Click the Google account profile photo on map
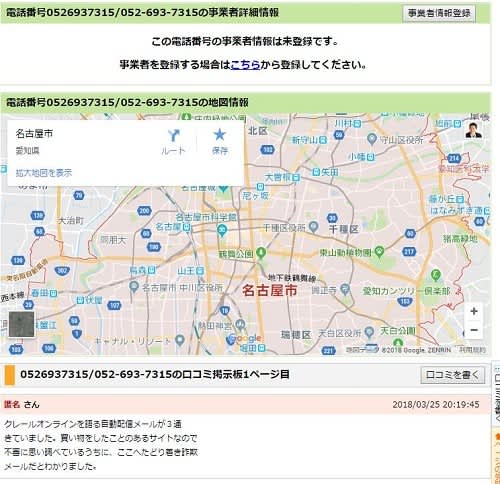This screenshot has height=484, width=500. click(474, 130)
